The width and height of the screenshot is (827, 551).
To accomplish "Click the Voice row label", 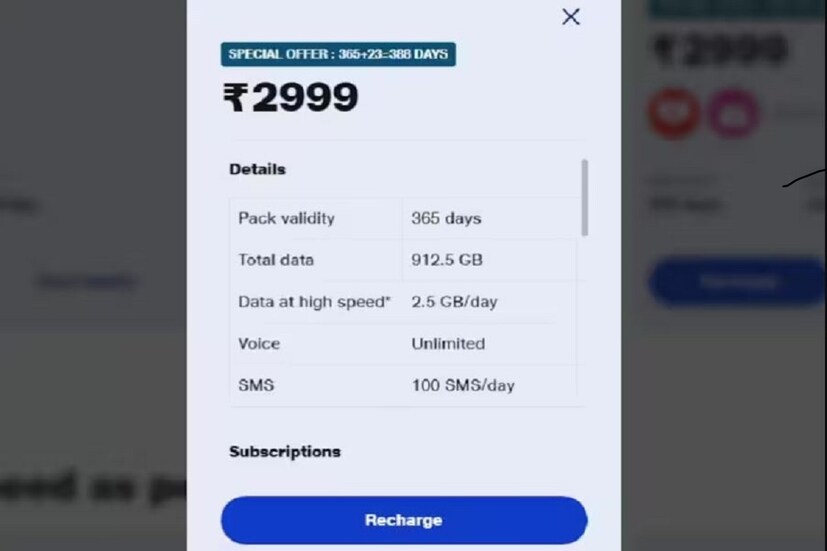I will tap(259, 344).
